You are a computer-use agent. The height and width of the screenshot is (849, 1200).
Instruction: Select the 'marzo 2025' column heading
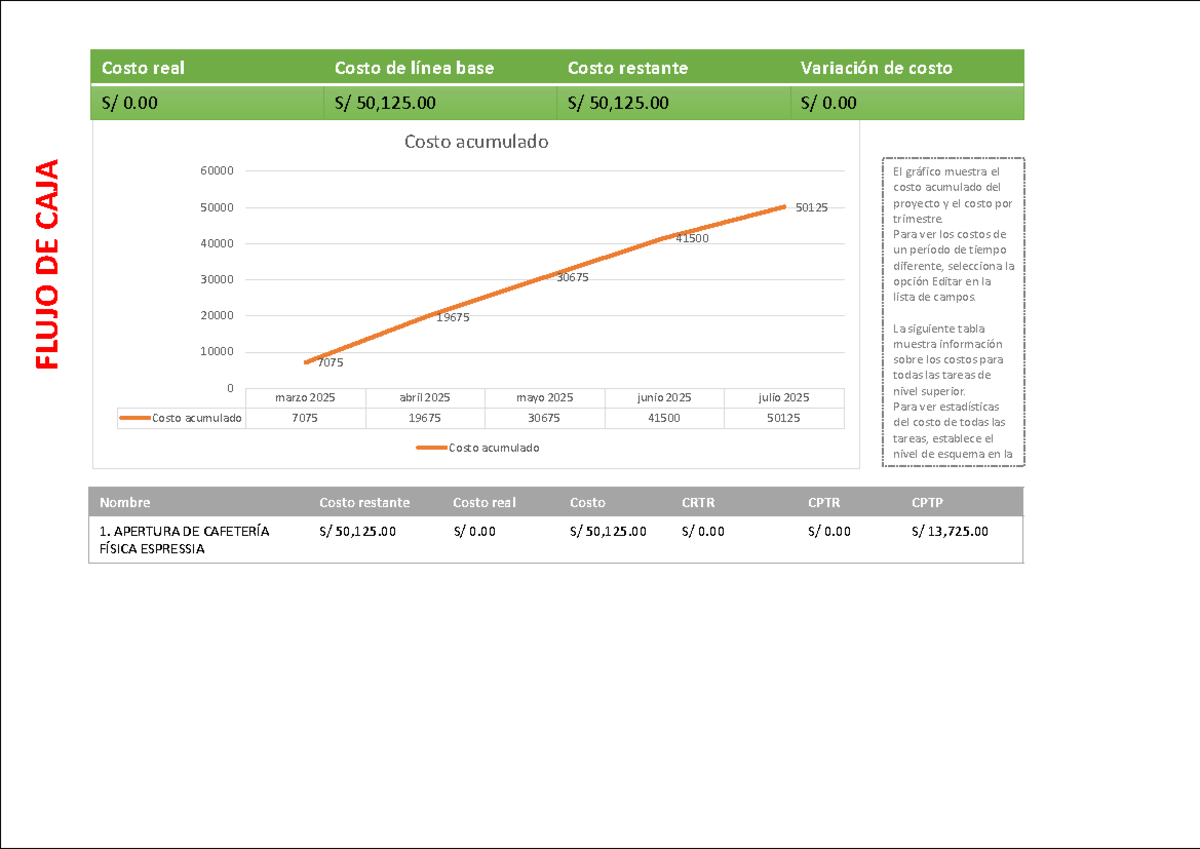pos(305,397)
